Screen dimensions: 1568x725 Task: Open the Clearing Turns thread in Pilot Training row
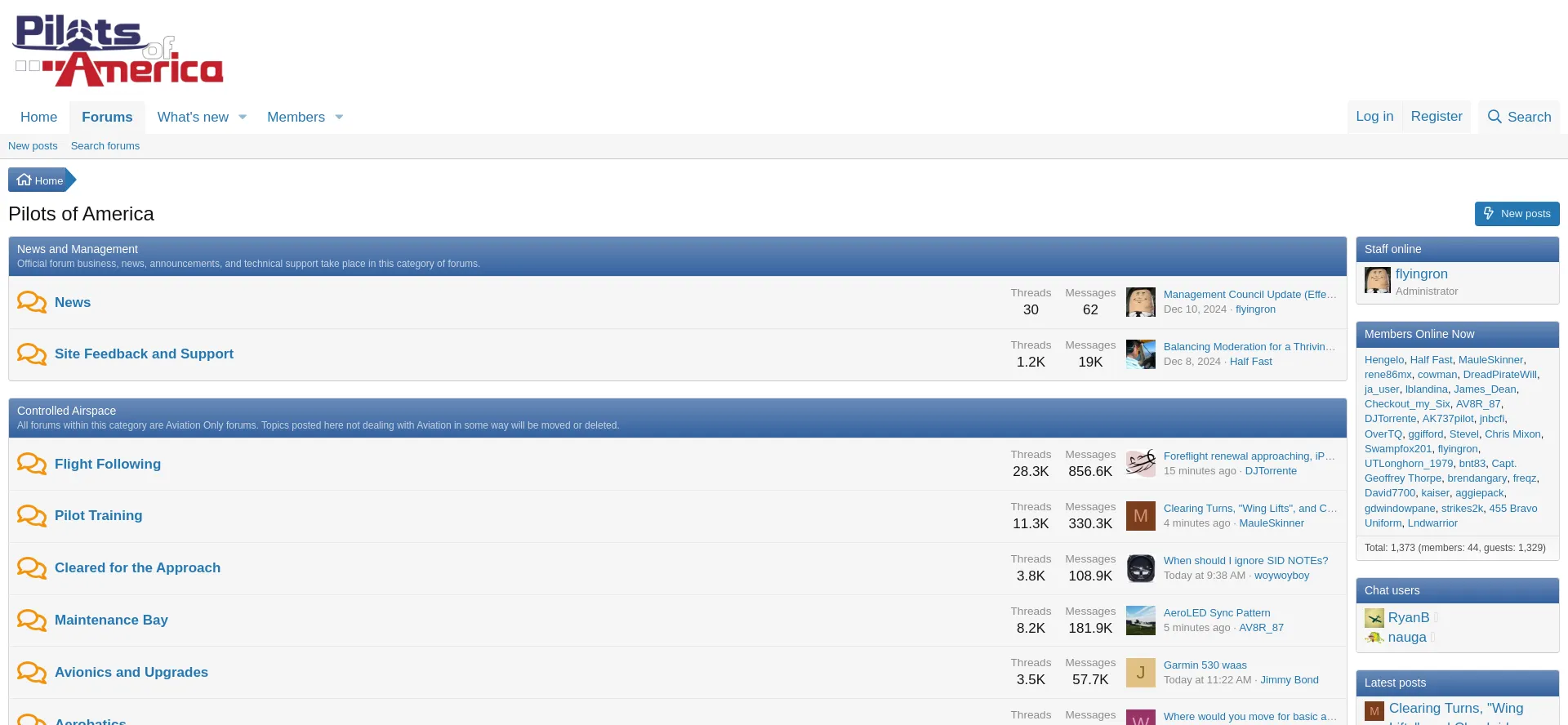point(1249,509)
